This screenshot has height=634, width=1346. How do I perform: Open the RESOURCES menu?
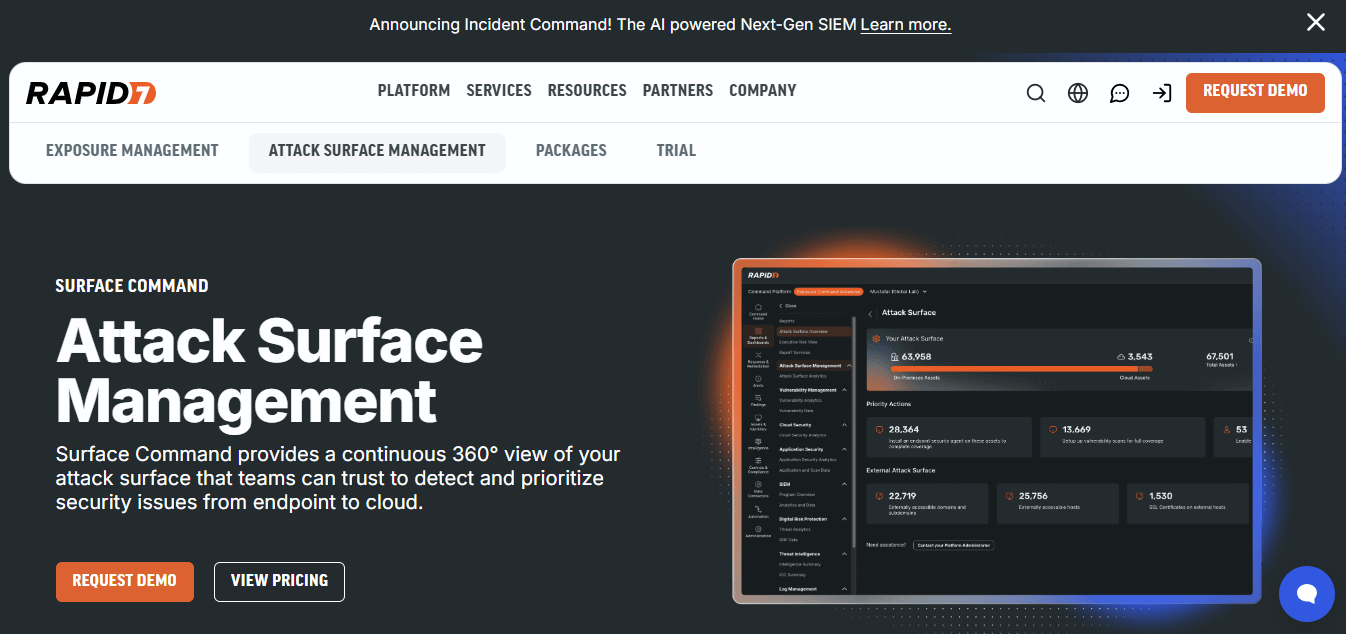[x=587, y=91]
